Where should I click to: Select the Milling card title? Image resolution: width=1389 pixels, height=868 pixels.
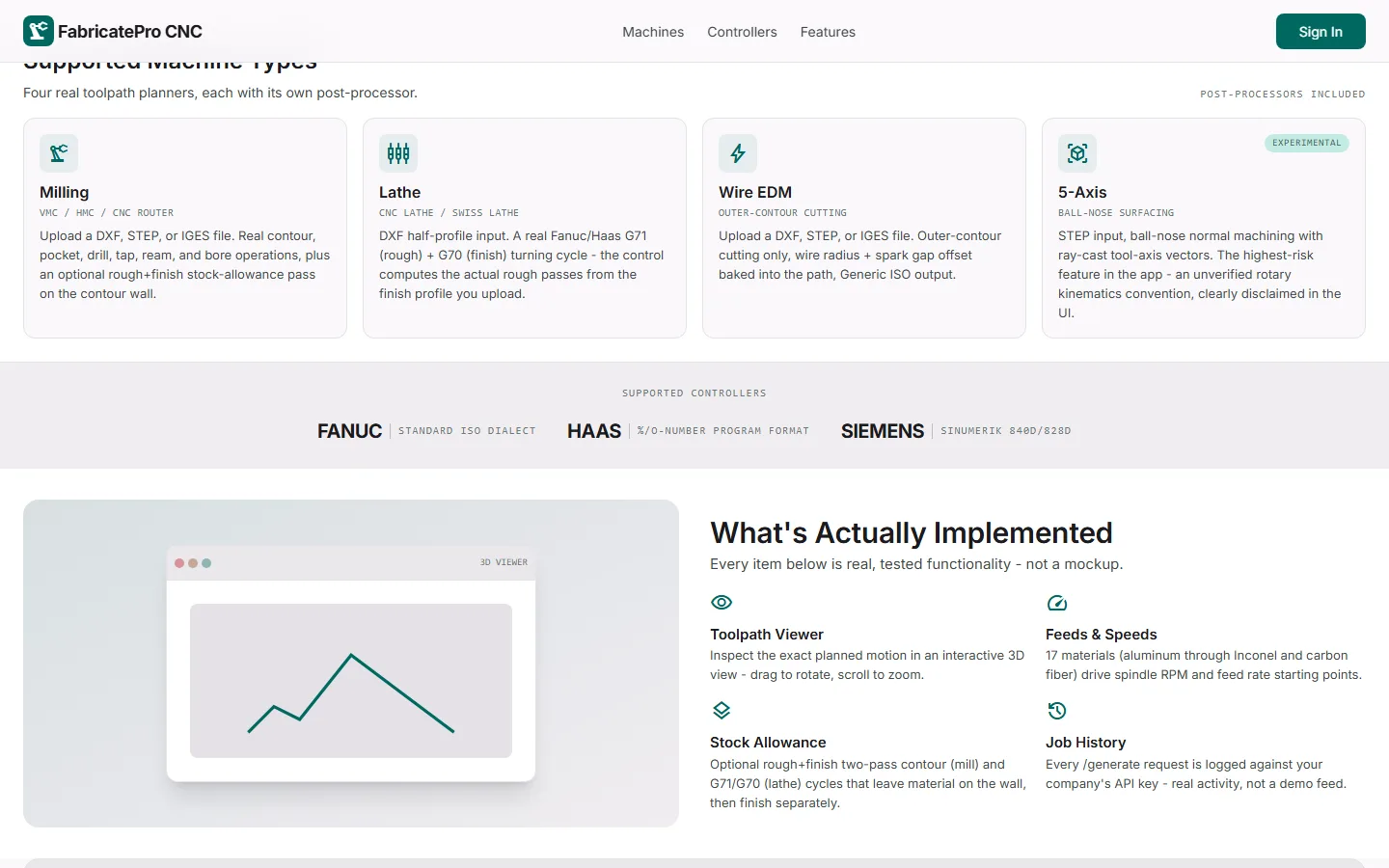[64, 193]
